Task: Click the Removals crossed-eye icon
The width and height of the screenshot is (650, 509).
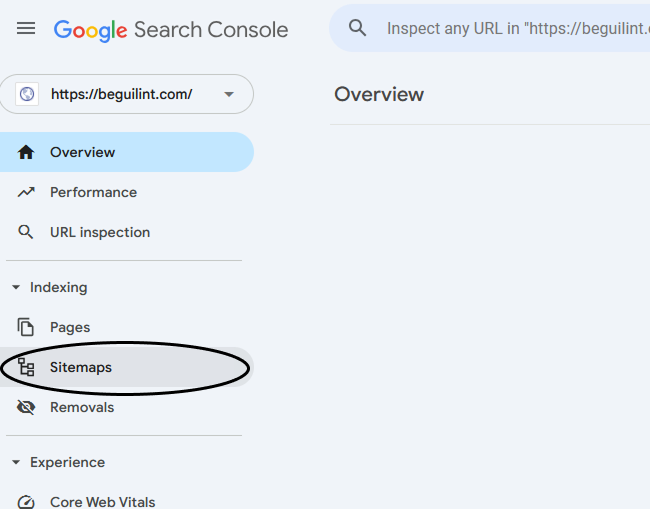Action: click(26, 407)
